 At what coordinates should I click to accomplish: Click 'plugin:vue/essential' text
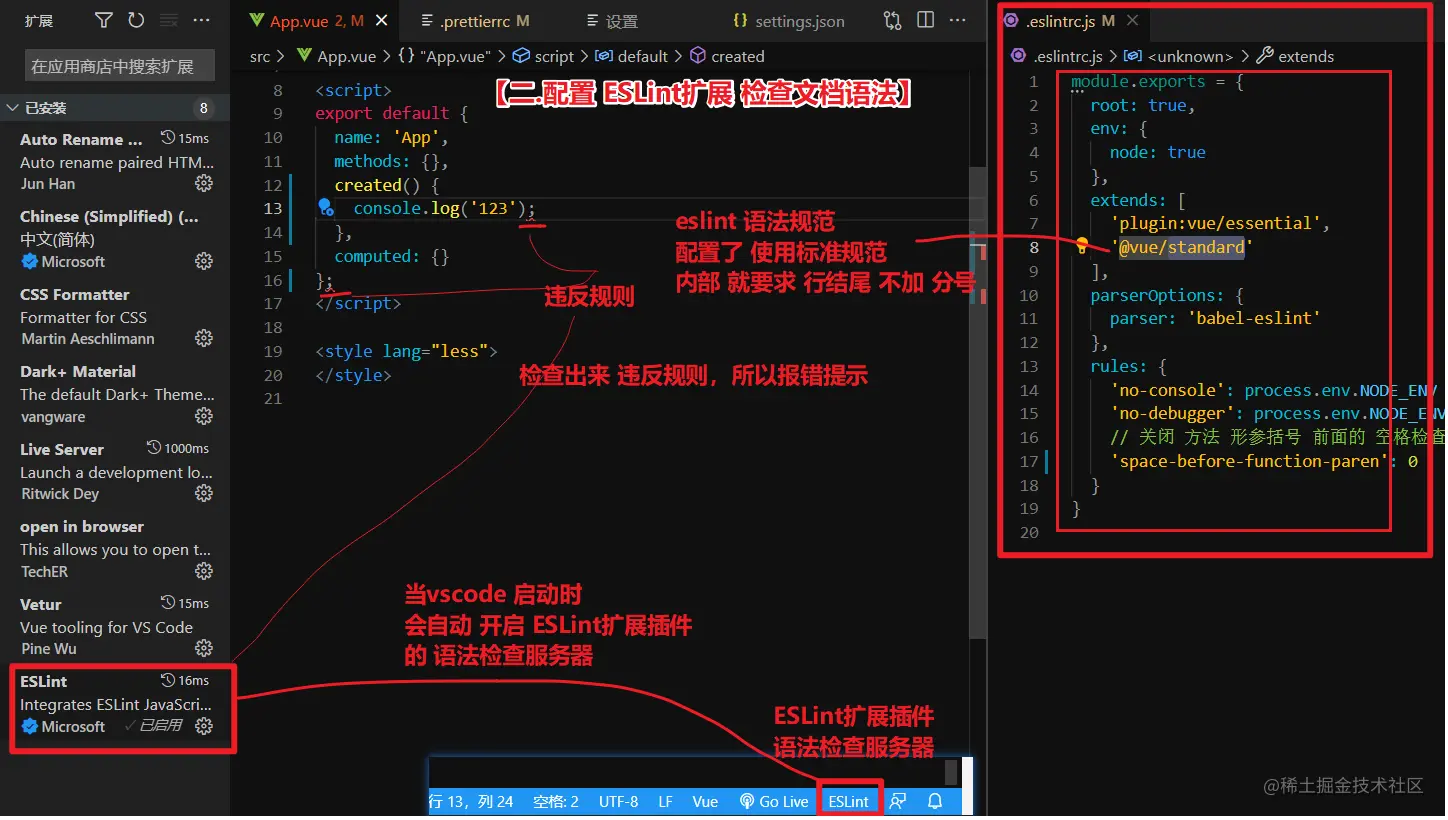[x=1215, y=223]
